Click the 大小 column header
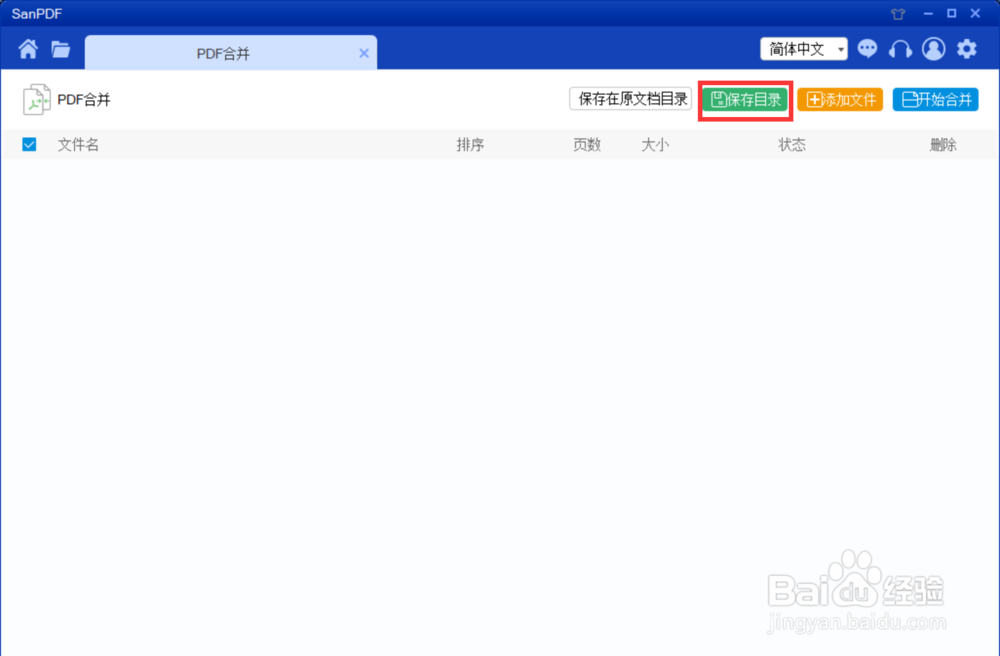Image resolution: width=1000 pixels, height=656 pixels. pos(655,145)
